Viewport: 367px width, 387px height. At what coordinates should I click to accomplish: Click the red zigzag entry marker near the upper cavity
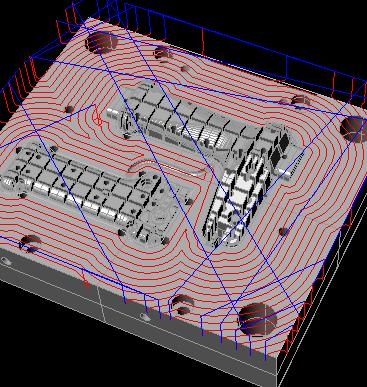tap(98, 118)
